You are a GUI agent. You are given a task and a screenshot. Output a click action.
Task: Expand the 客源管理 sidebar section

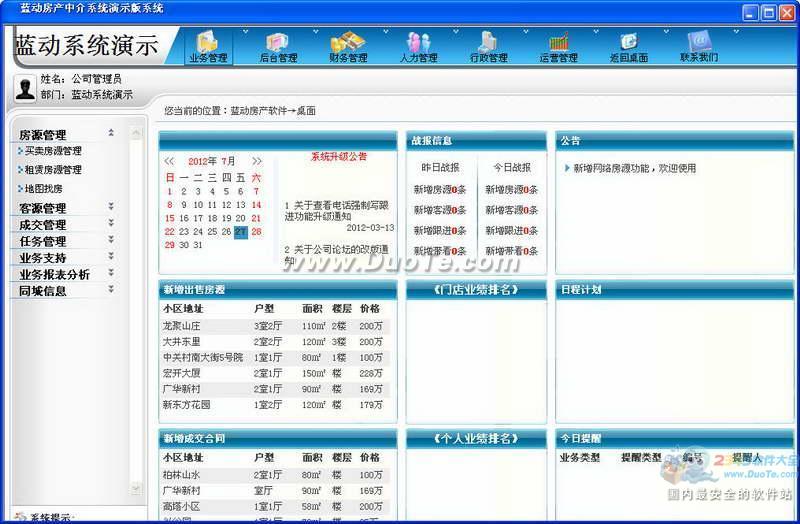click(111, 208)
